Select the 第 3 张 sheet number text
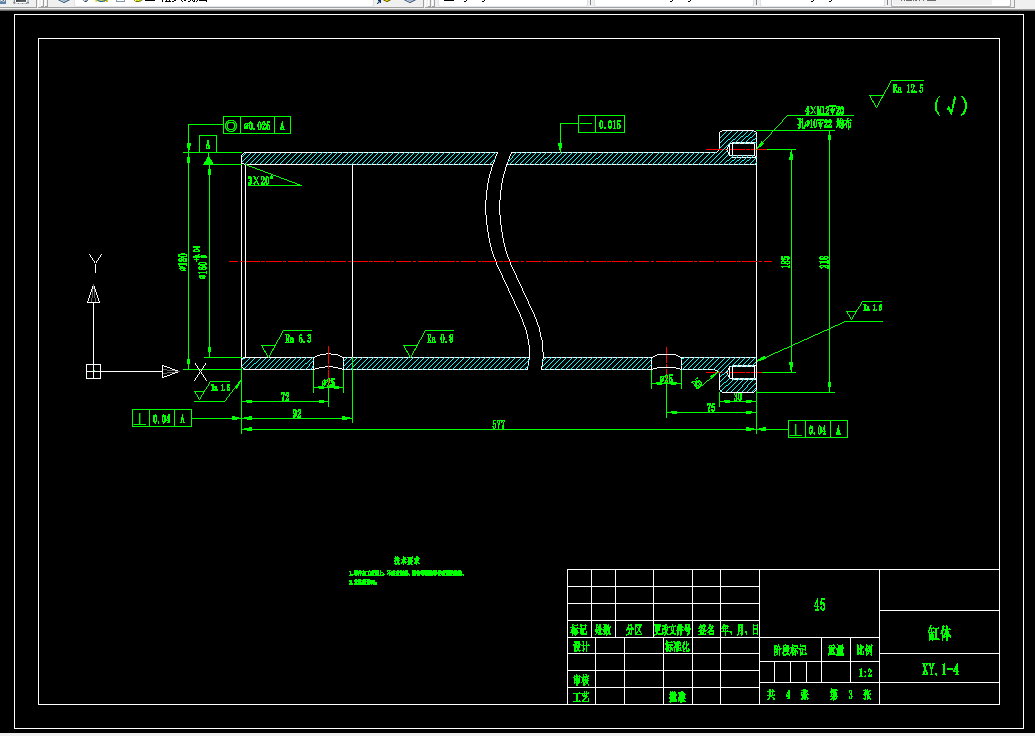The width and height of the screenshot is (1035, 736). [x=851, y=695]
